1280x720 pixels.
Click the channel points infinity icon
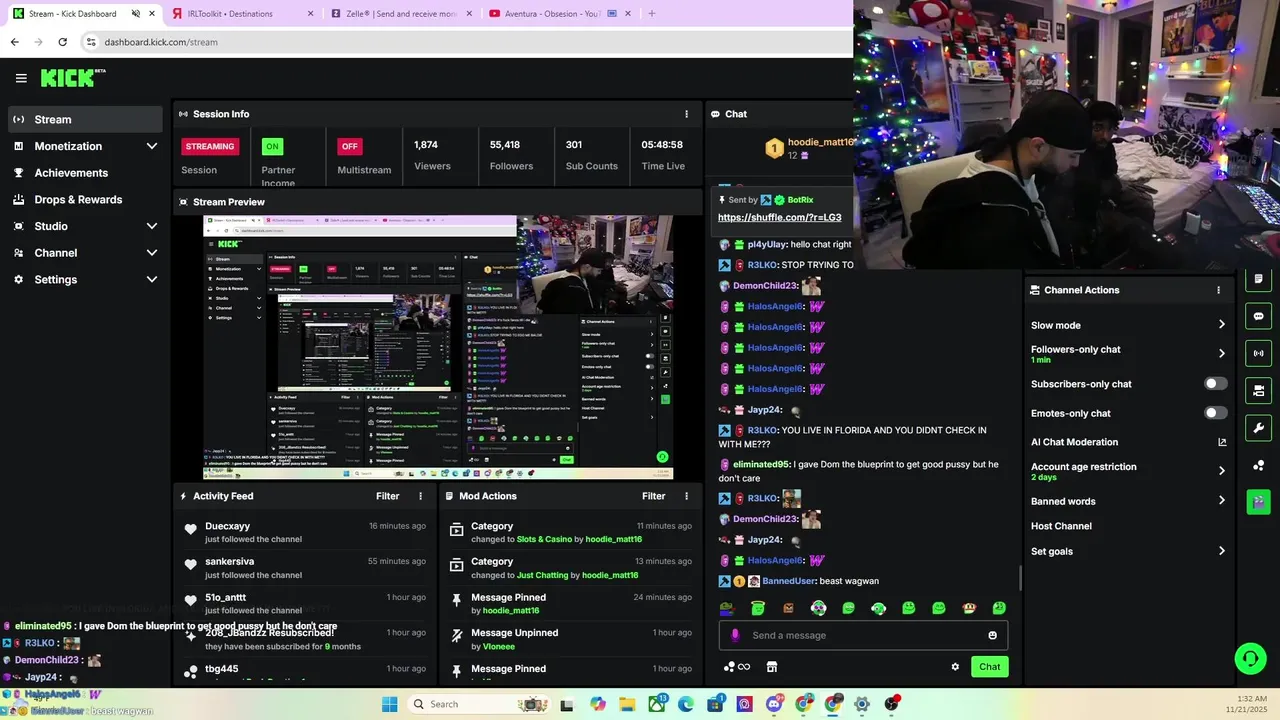click(737, 667)
